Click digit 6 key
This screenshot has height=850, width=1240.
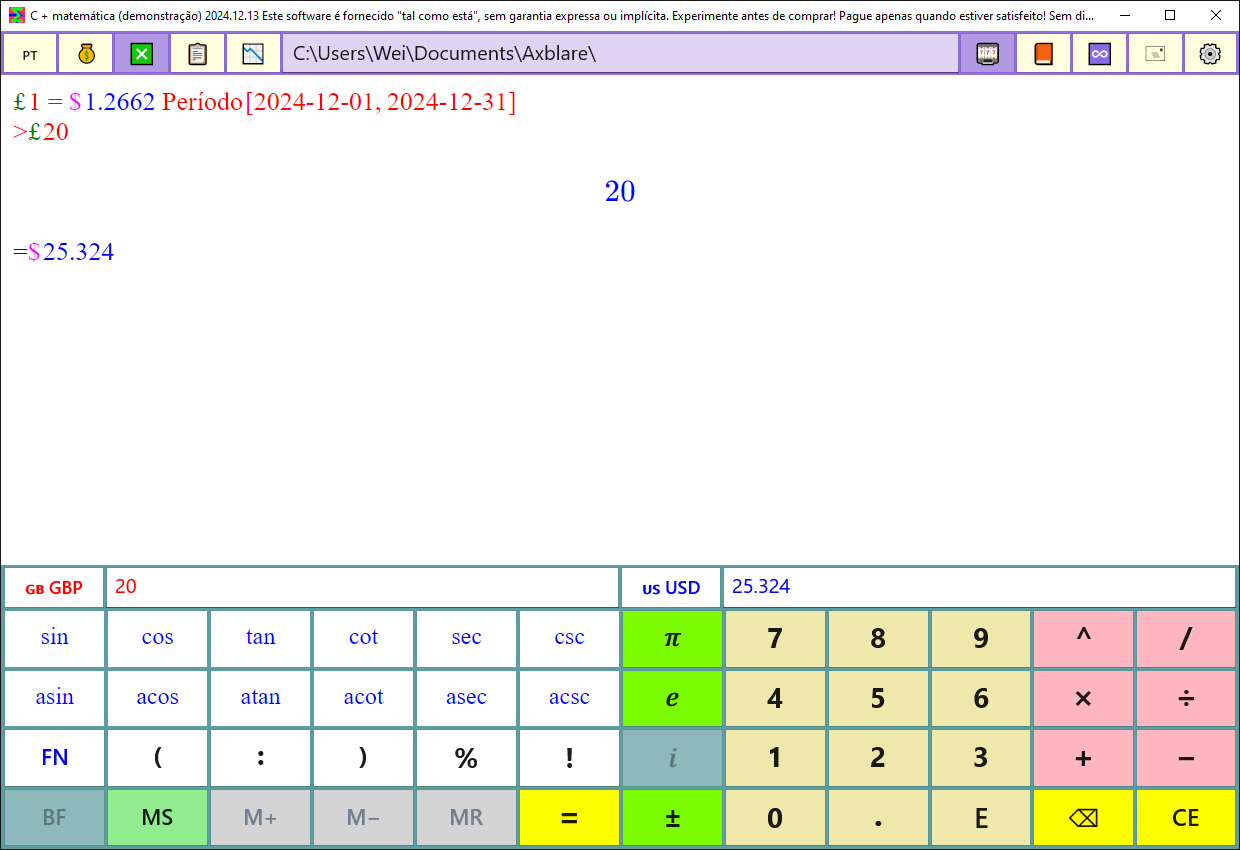[x=982, y=698]
